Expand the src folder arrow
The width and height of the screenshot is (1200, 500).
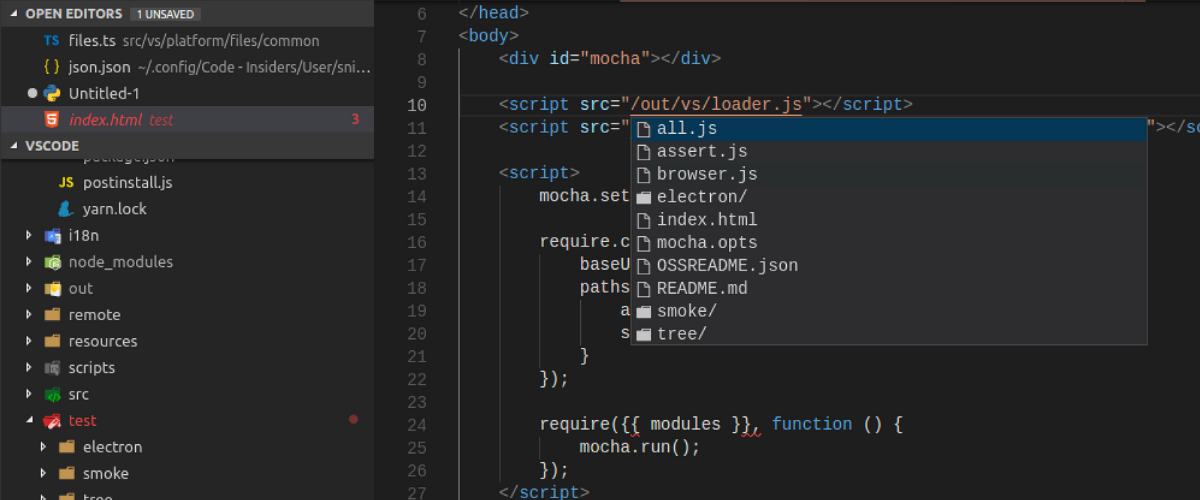click(28, 394)
